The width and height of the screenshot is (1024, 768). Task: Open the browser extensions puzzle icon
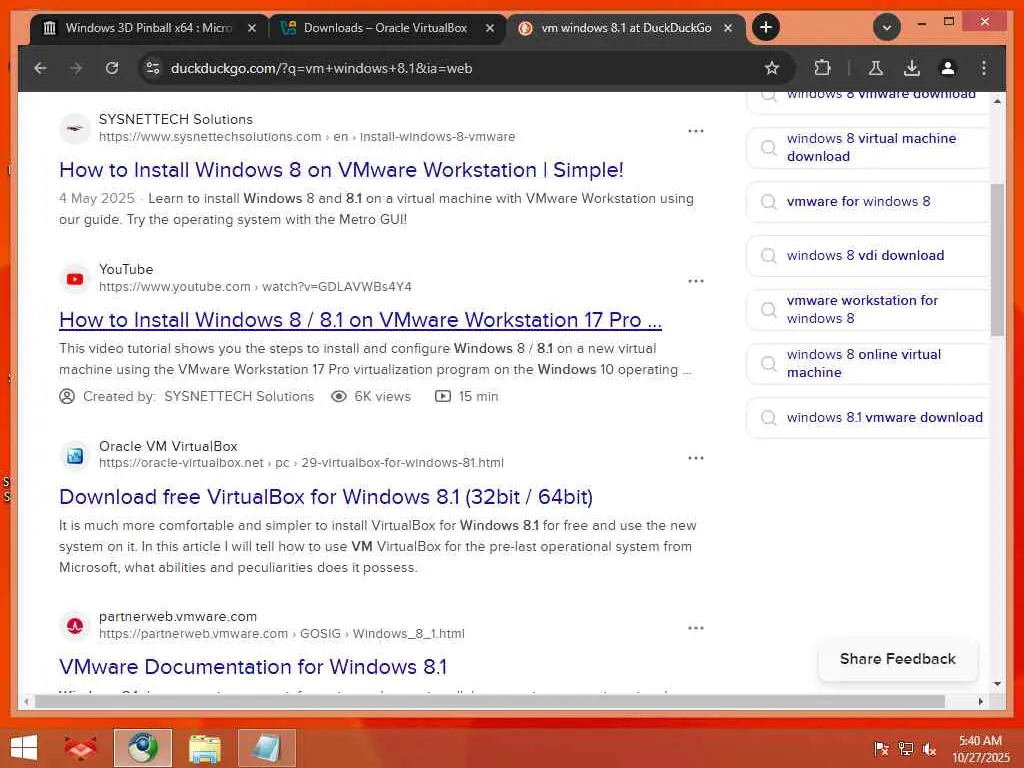(x=822, y=68)
